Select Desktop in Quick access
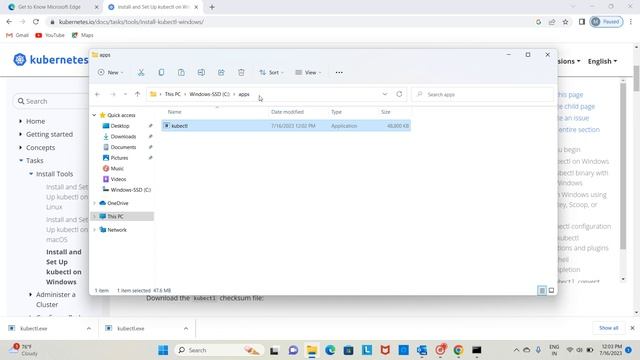640x360 pixels. pos(120,126)
